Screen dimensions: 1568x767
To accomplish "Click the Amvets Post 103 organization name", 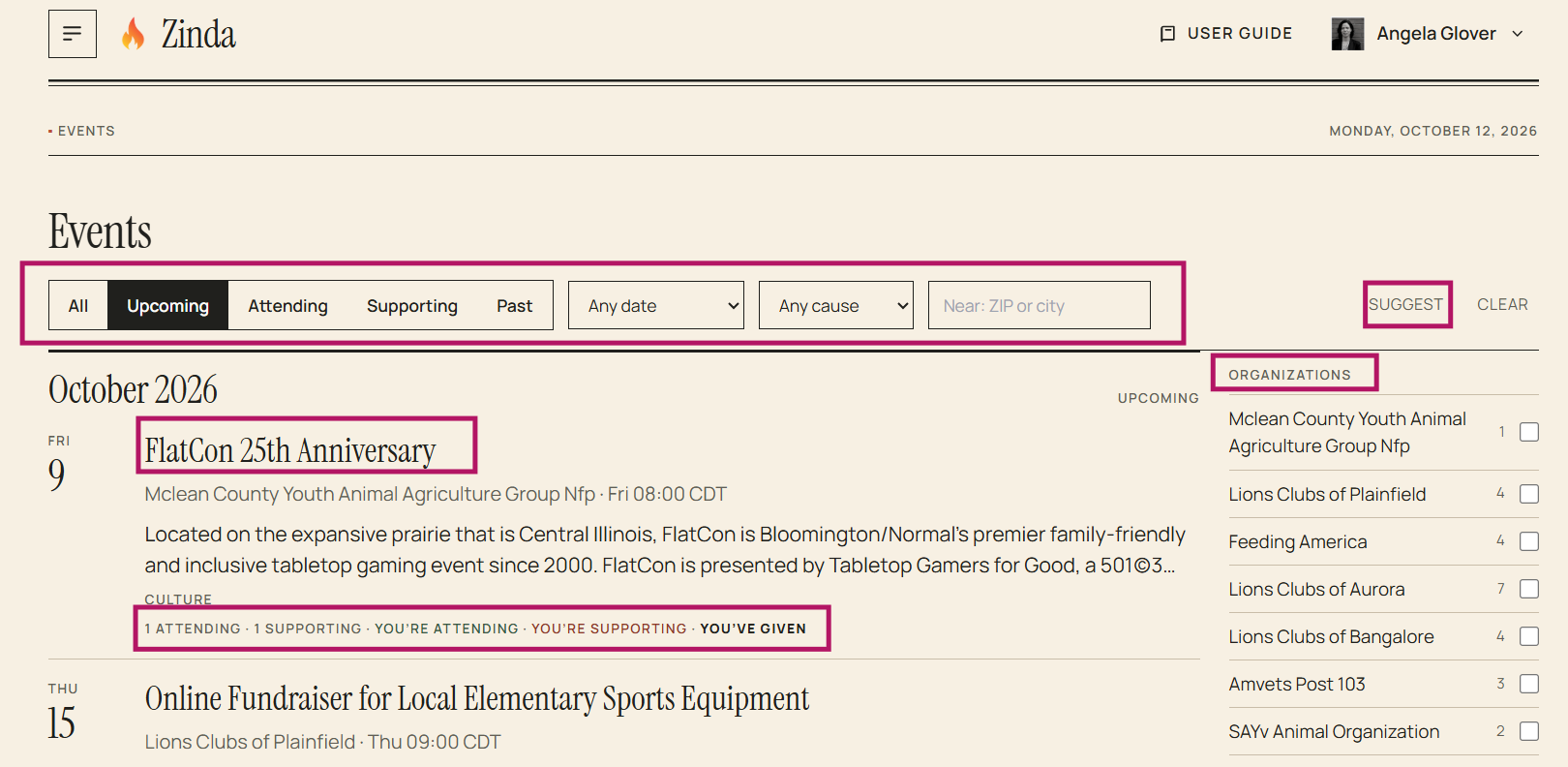I will pos(1297,684).
